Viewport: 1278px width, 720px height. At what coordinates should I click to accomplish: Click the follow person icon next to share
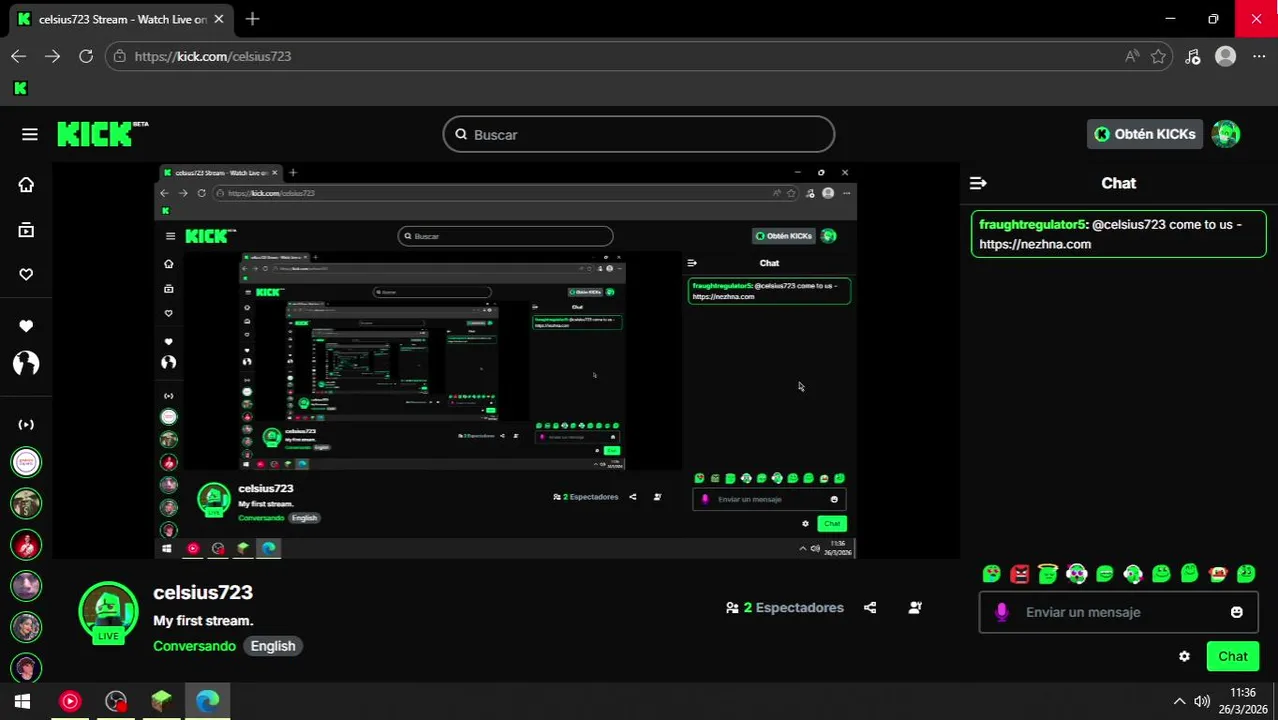915,608
